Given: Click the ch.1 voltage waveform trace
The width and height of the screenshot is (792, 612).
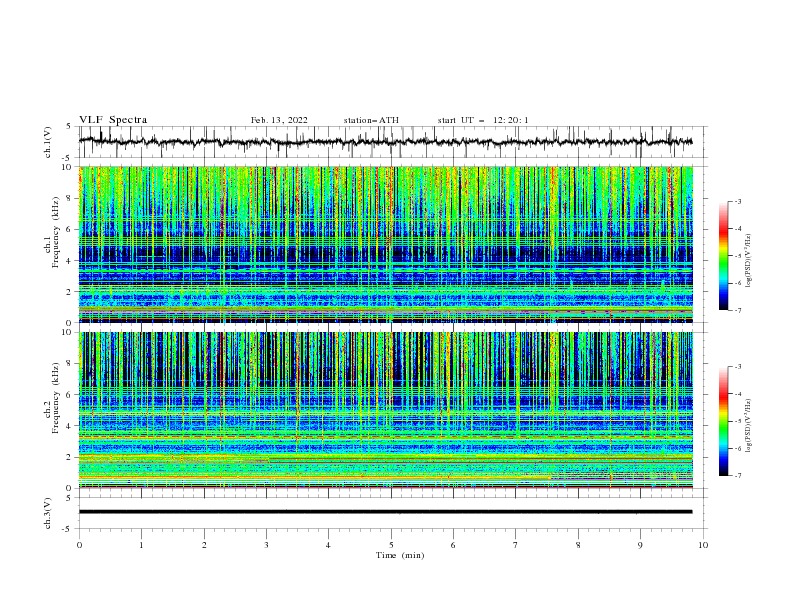Looking at the screenshot, I should click(x=385, y=142).
